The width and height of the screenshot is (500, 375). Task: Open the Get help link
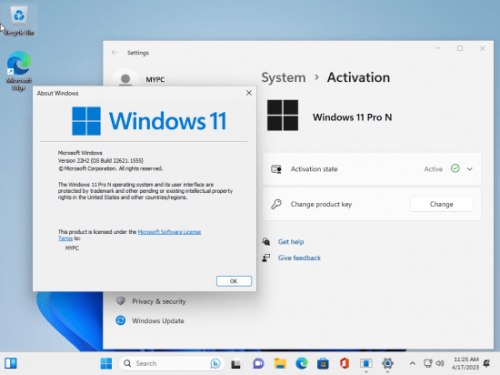coord(291,242)
